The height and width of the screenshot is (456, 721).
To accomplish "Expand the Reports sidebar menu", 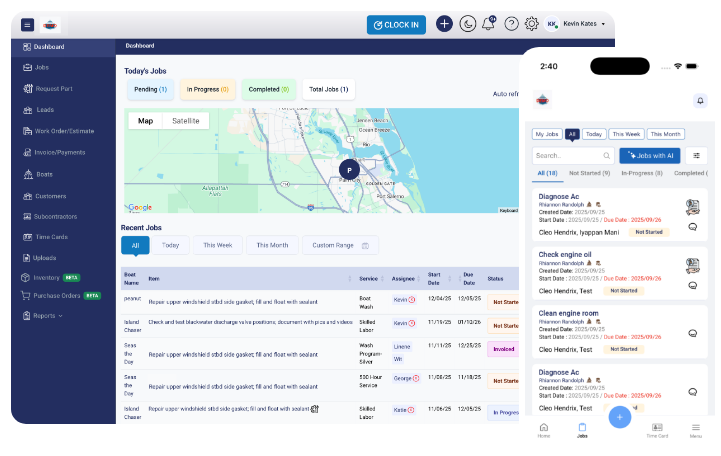I will [x=47, y=315].
